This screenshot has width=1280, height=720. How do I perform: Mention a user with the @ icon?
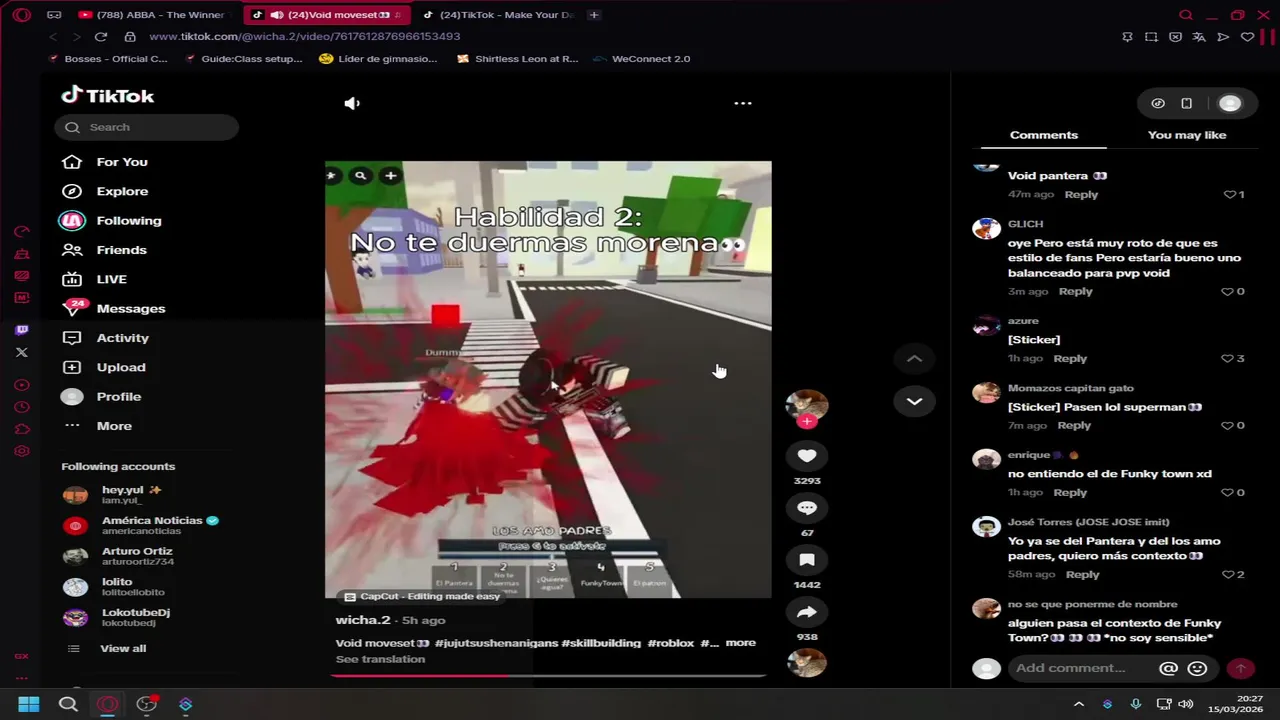[x=1168, y=668]
